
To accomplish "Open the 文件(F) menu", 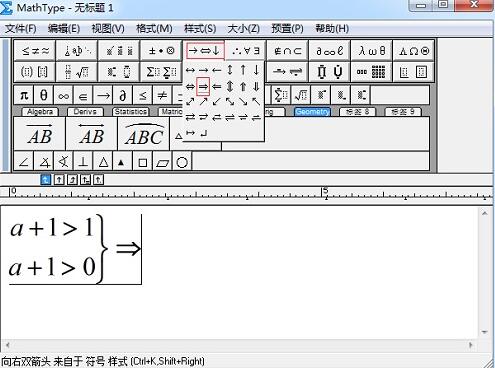I will click(20, 29).
